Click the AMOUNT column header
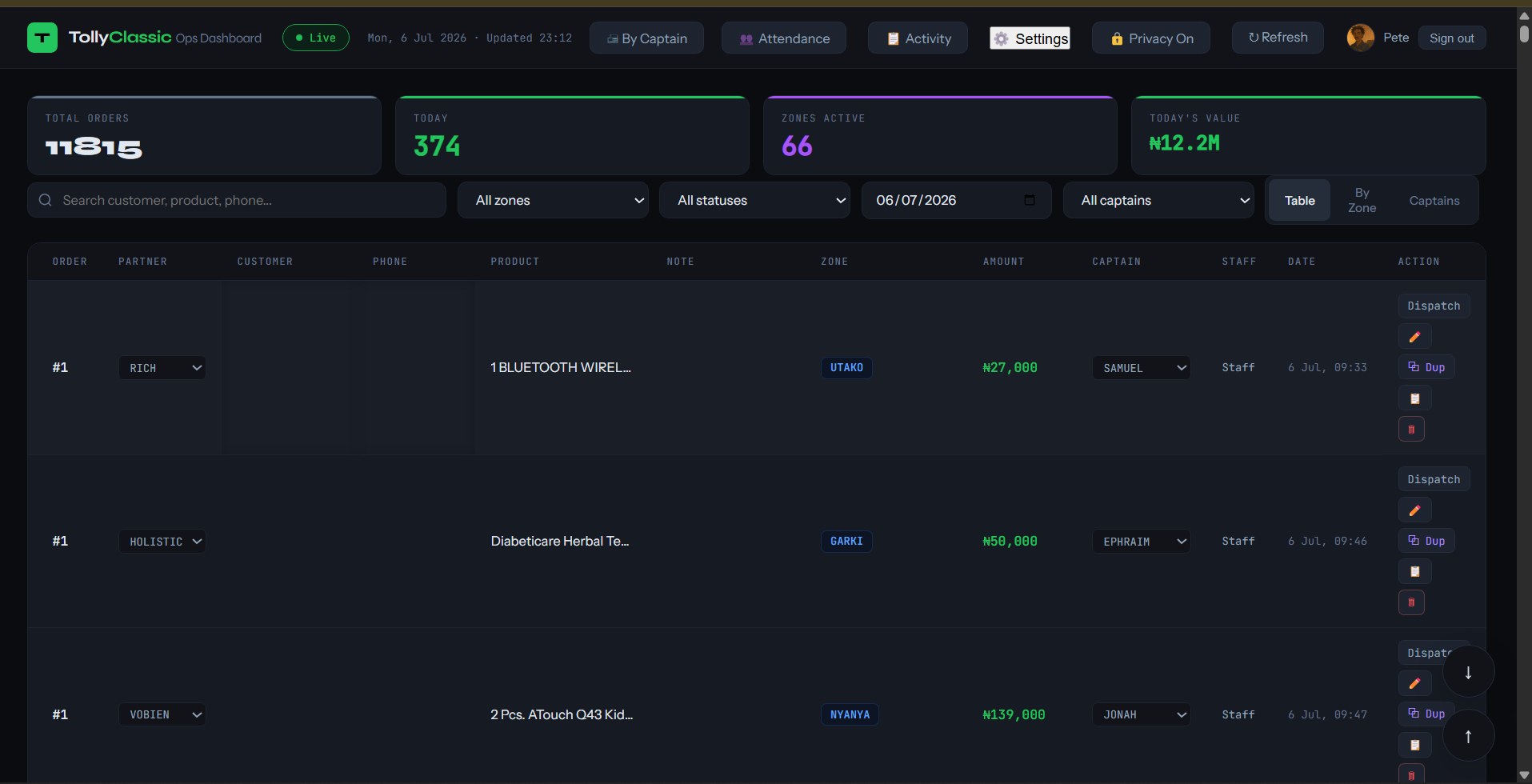1532x784 pixels. click(x=1003, y=262)
